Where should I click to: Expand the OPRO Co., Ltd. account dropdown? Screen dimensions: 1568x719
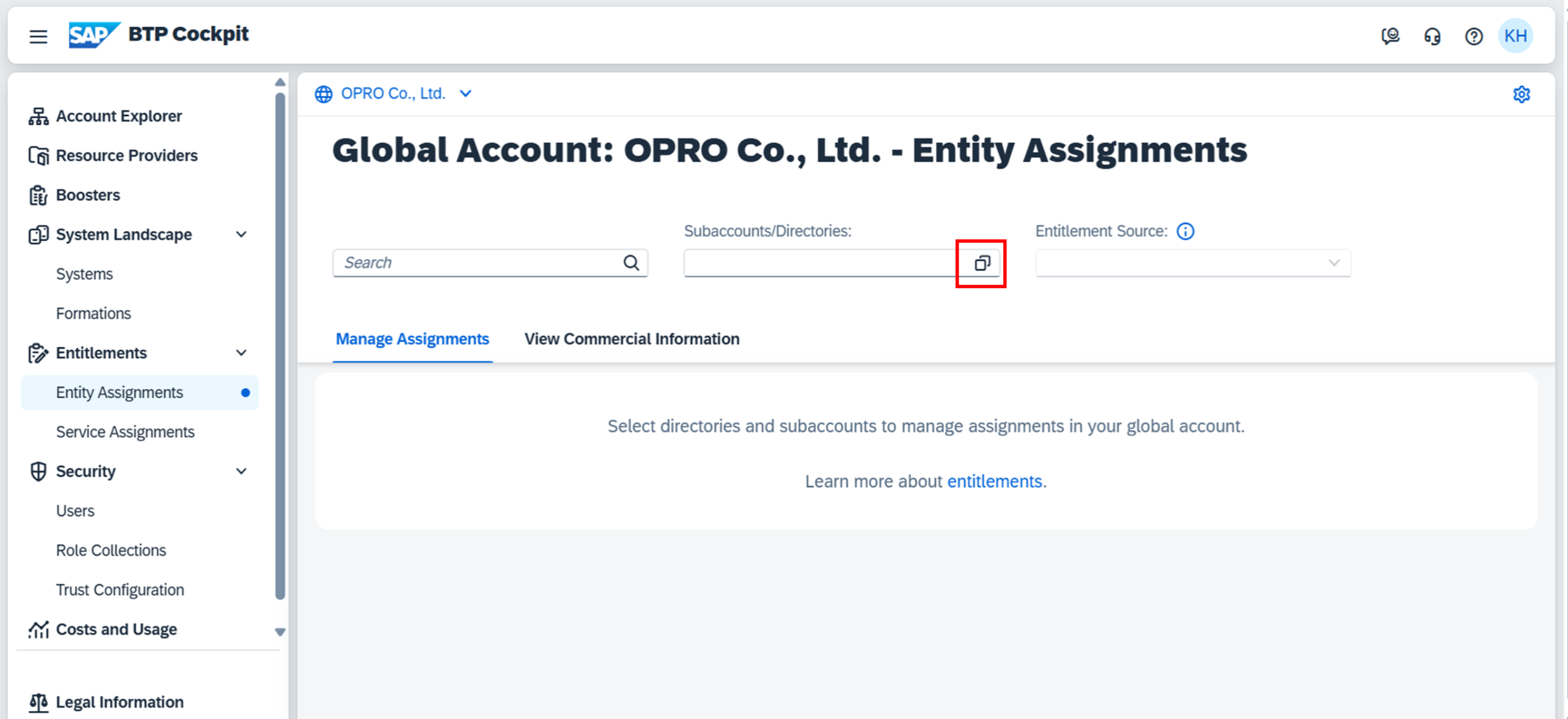[465, 94]
